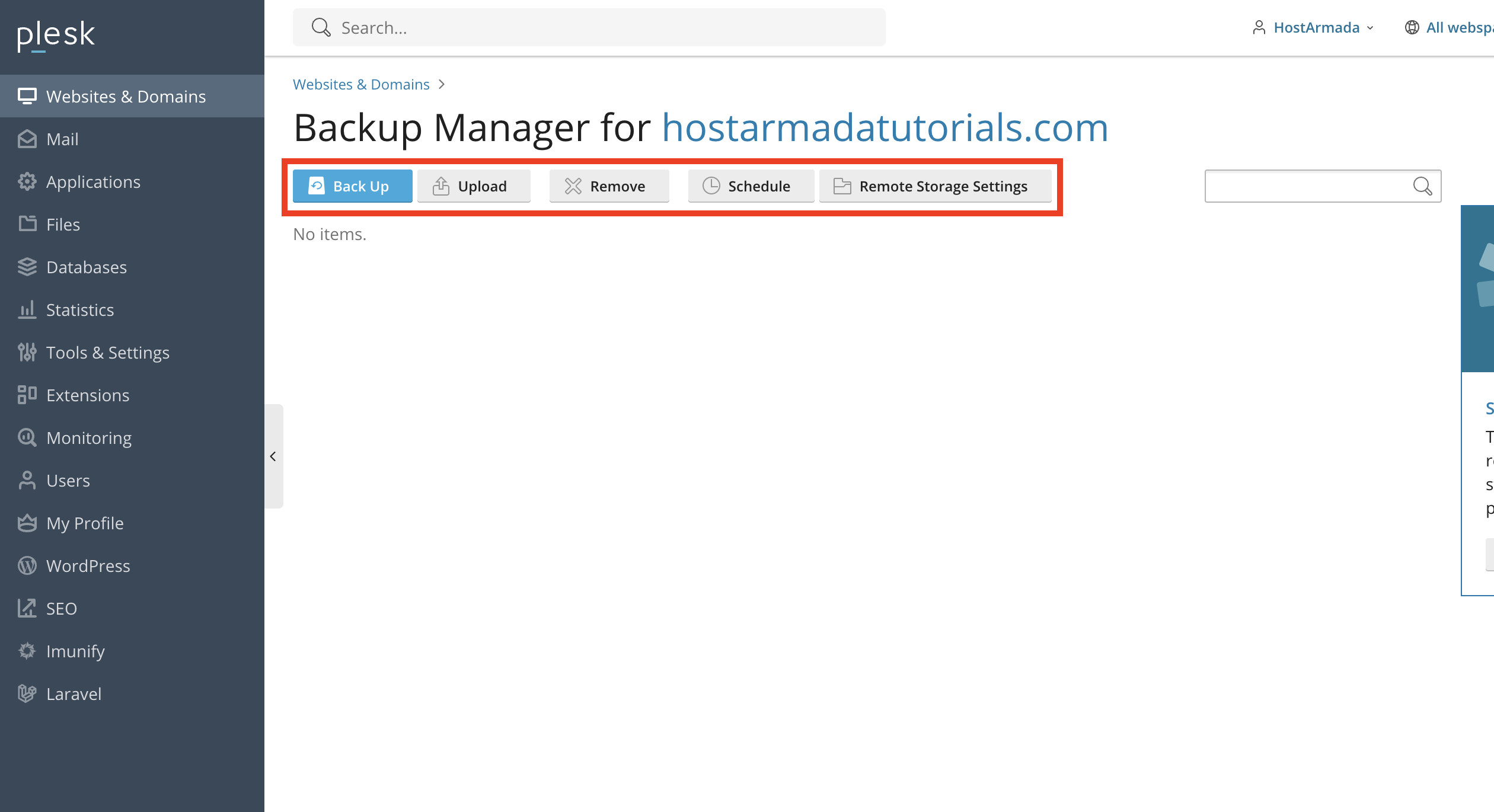1494x812 pixels.
Task: Follow the Websites & Domains breadcrumb
Action: pyautogui.click(x=361, y=84)
